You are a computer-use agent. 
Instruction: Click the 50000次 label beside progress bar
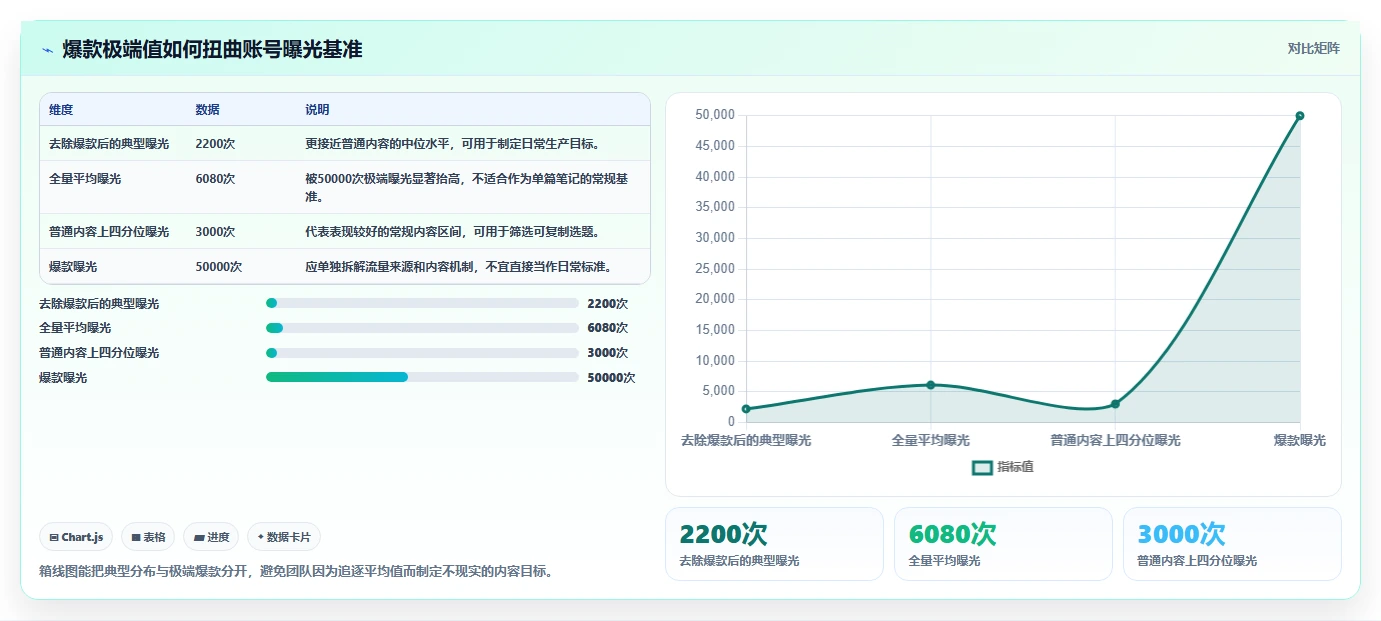611,378
